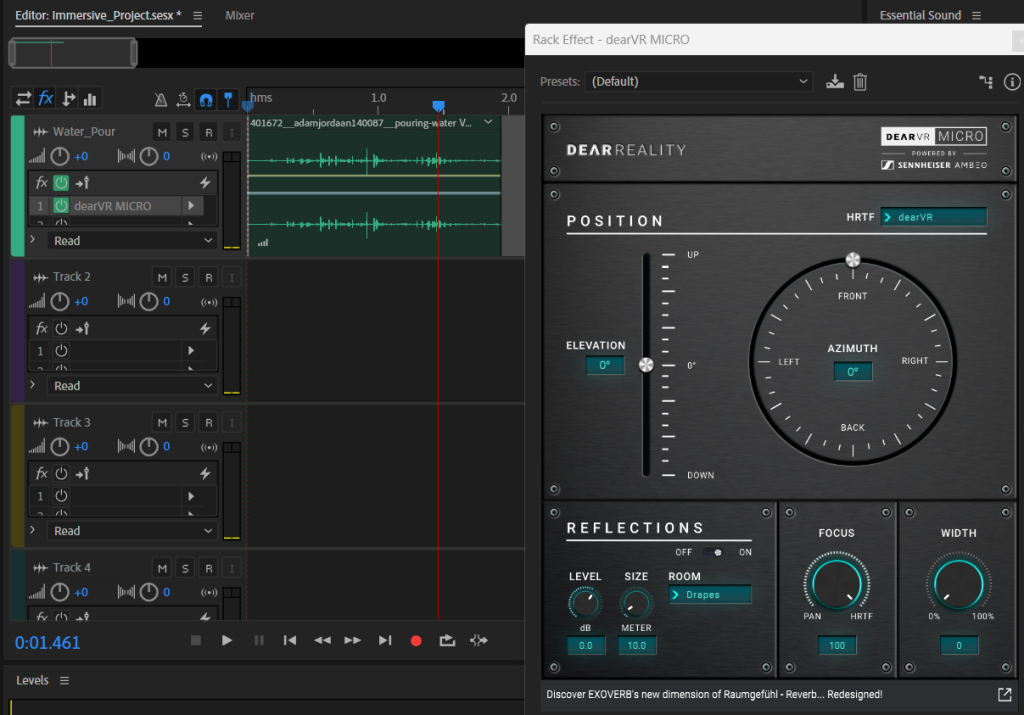Click the Water_Pour track volume knob

59,156
